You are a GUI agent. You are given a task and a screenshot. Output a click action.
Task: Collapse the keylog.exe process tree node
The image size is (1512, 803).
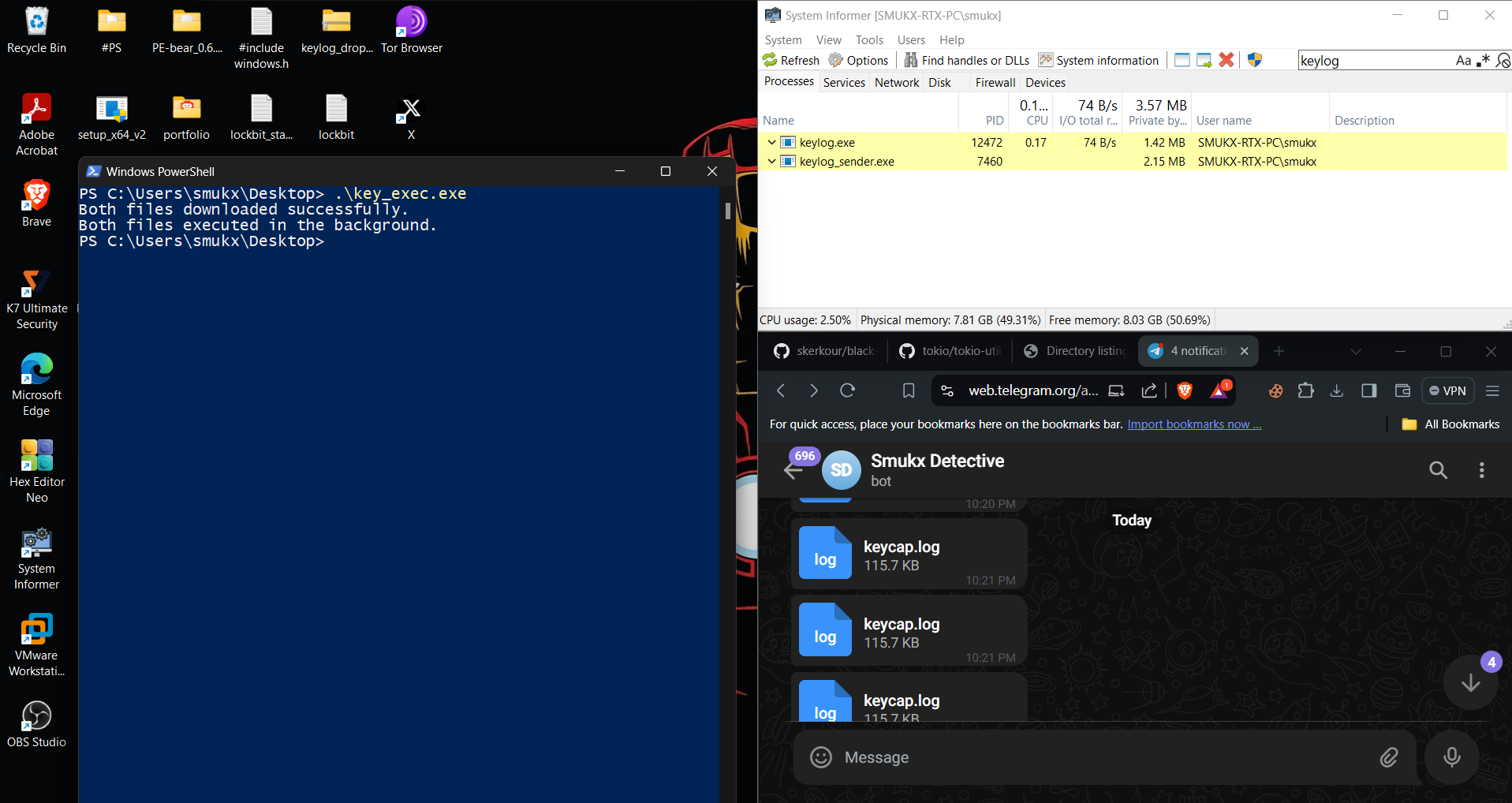pos(771,142)
